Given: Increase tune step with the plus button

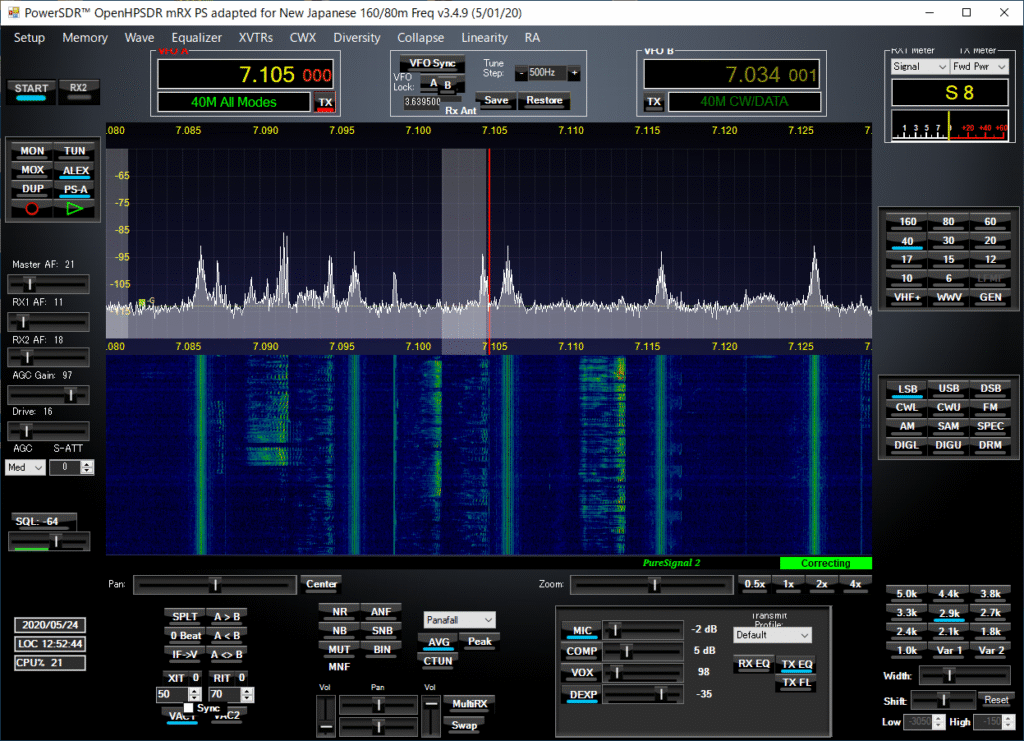Looking at the screenshot, I should click(x=574, y=73).
